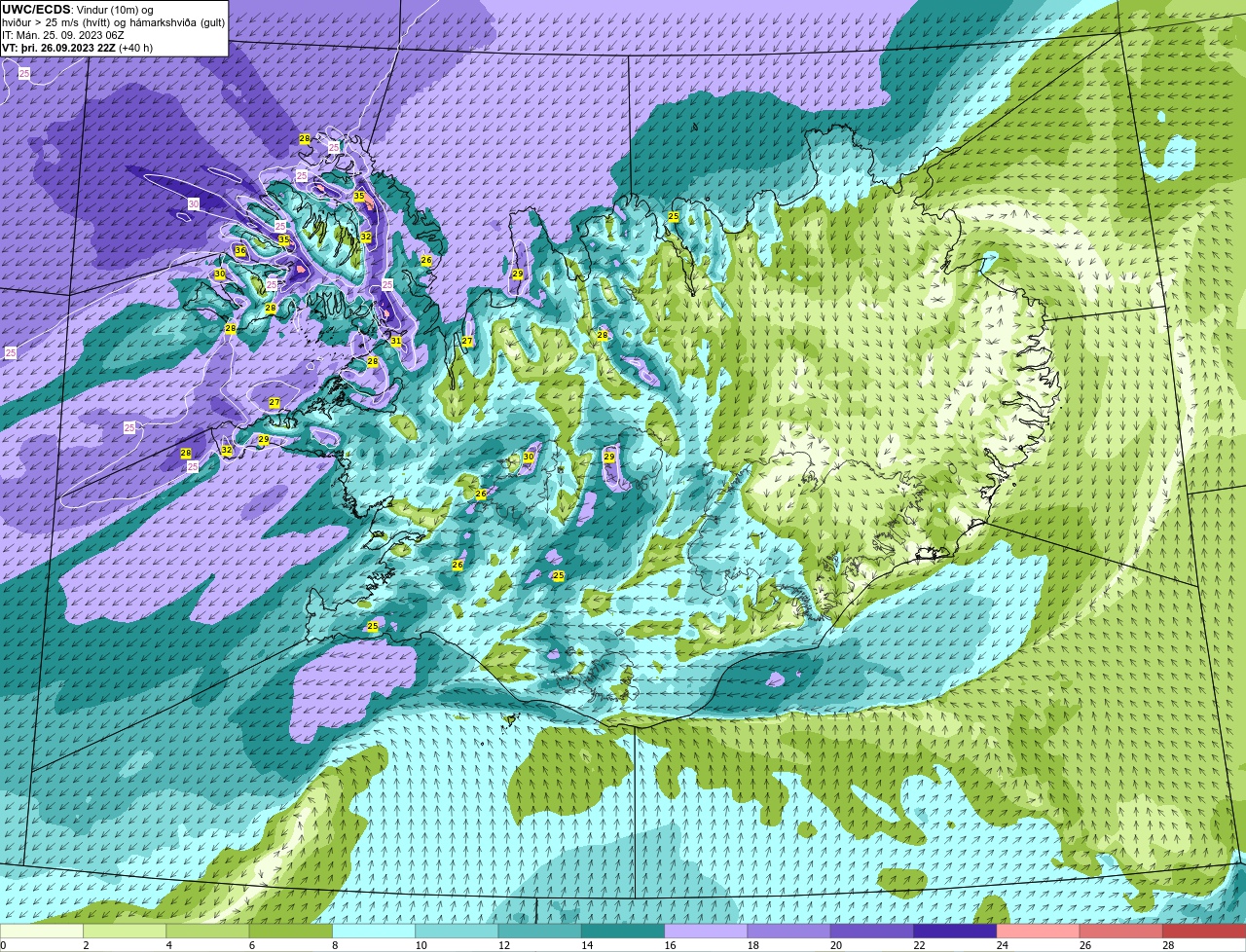Select legend tick label "14"
The height and width of the screenshot is (952, 1246).
587,945
